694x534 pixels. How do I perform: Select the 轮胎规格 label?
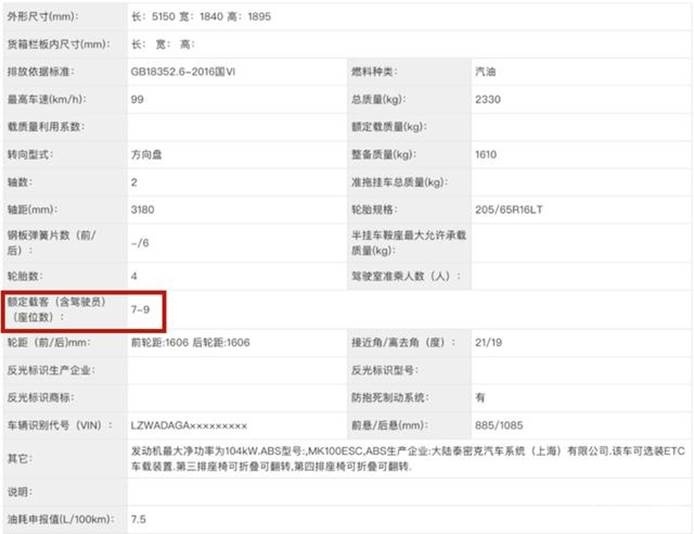(x=374, y=209)
